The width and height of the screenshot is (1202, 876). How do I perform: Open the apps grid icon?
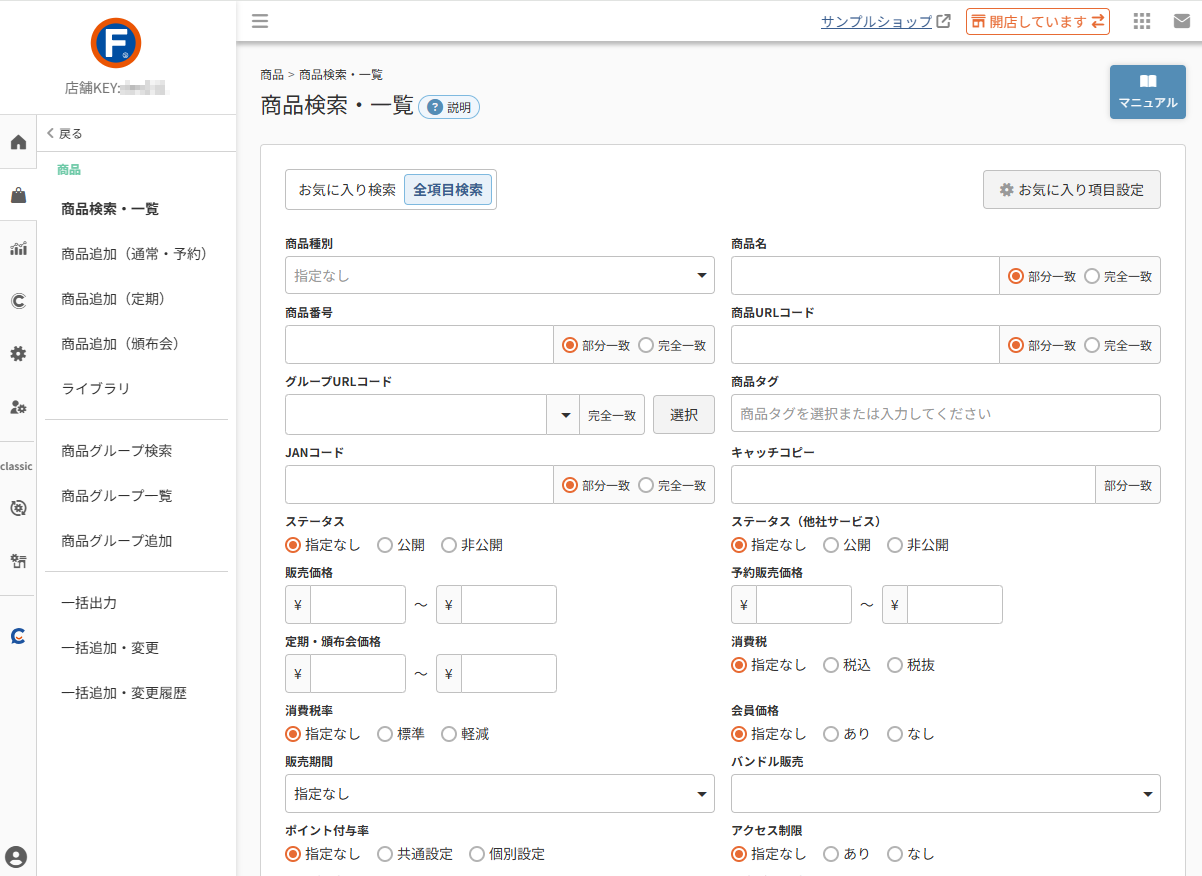[1142, 21]
